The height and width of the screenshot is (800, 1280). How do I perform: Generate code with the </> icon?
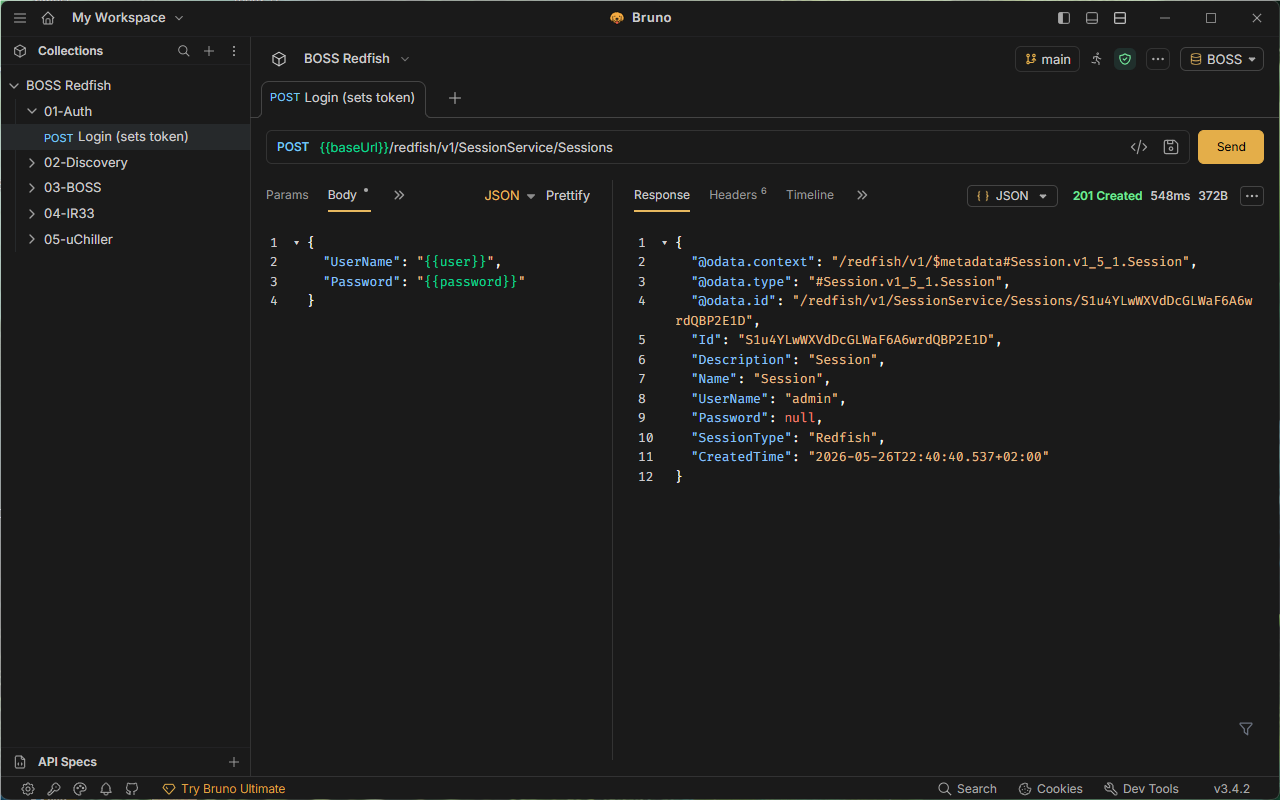coord(1139,147)
